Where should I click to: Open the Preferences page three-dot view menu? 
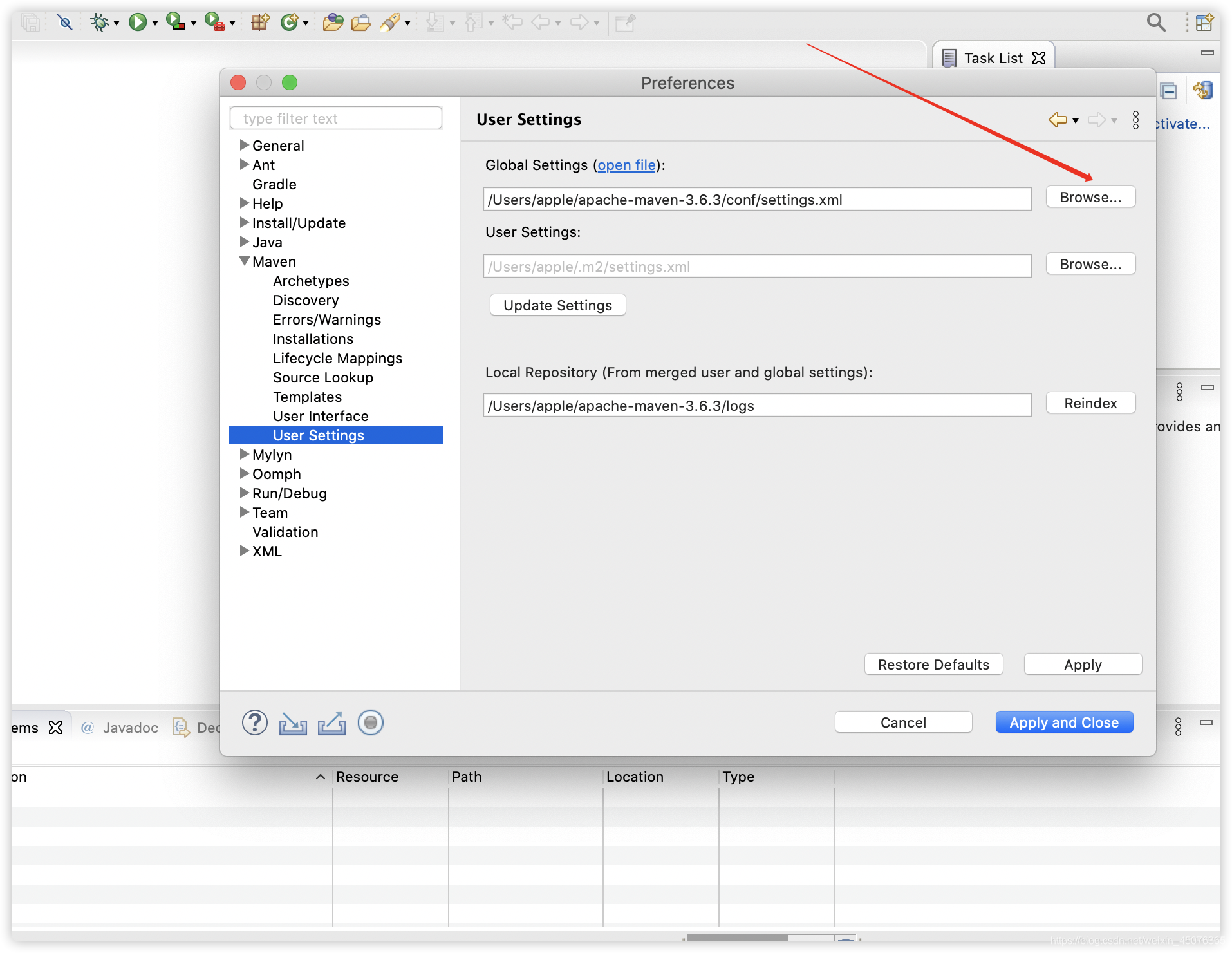[x=1136, y=120]
